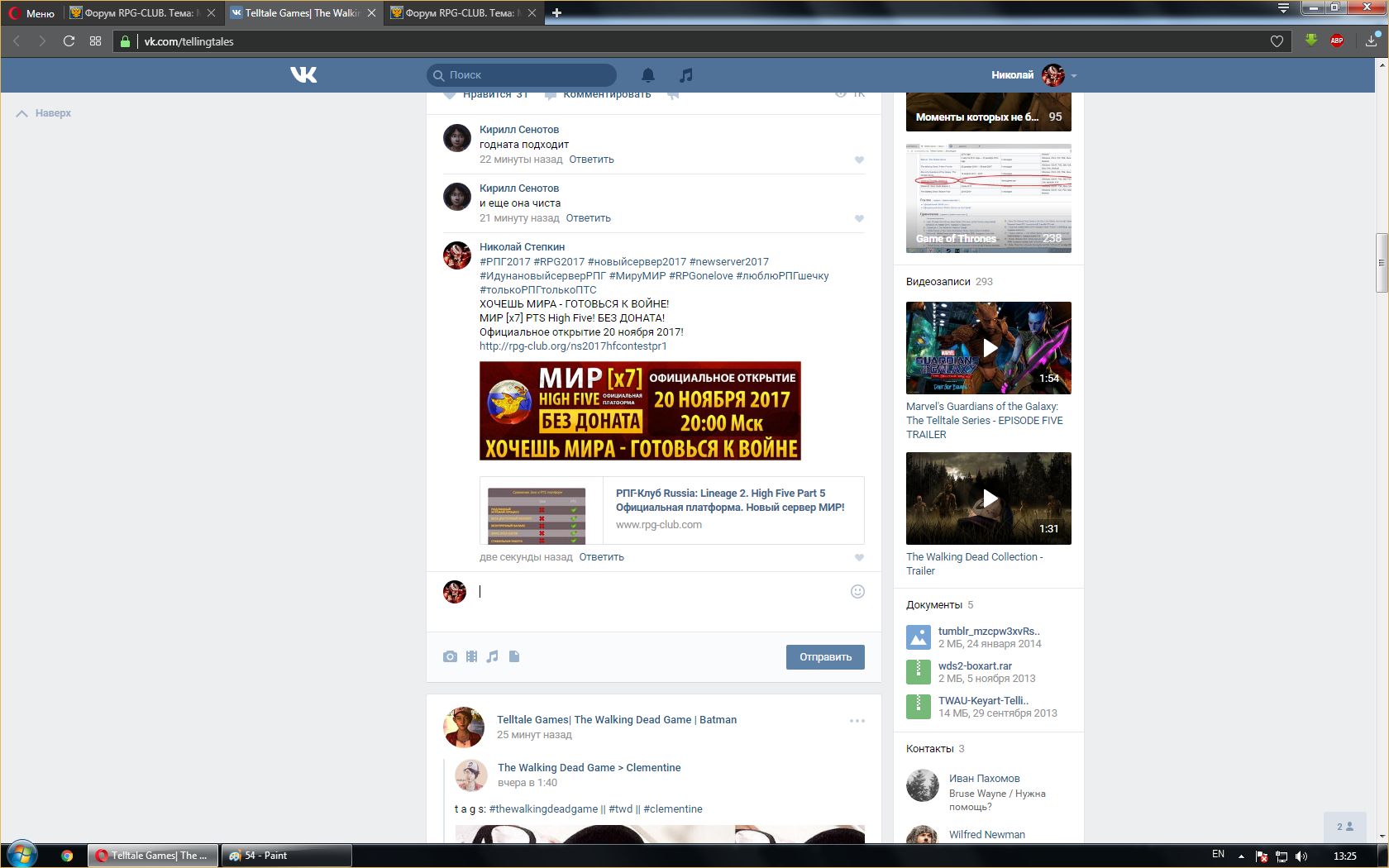Open Николай Степкин profile name
This screenshot has width=1389, height=868.
[523, 247]
